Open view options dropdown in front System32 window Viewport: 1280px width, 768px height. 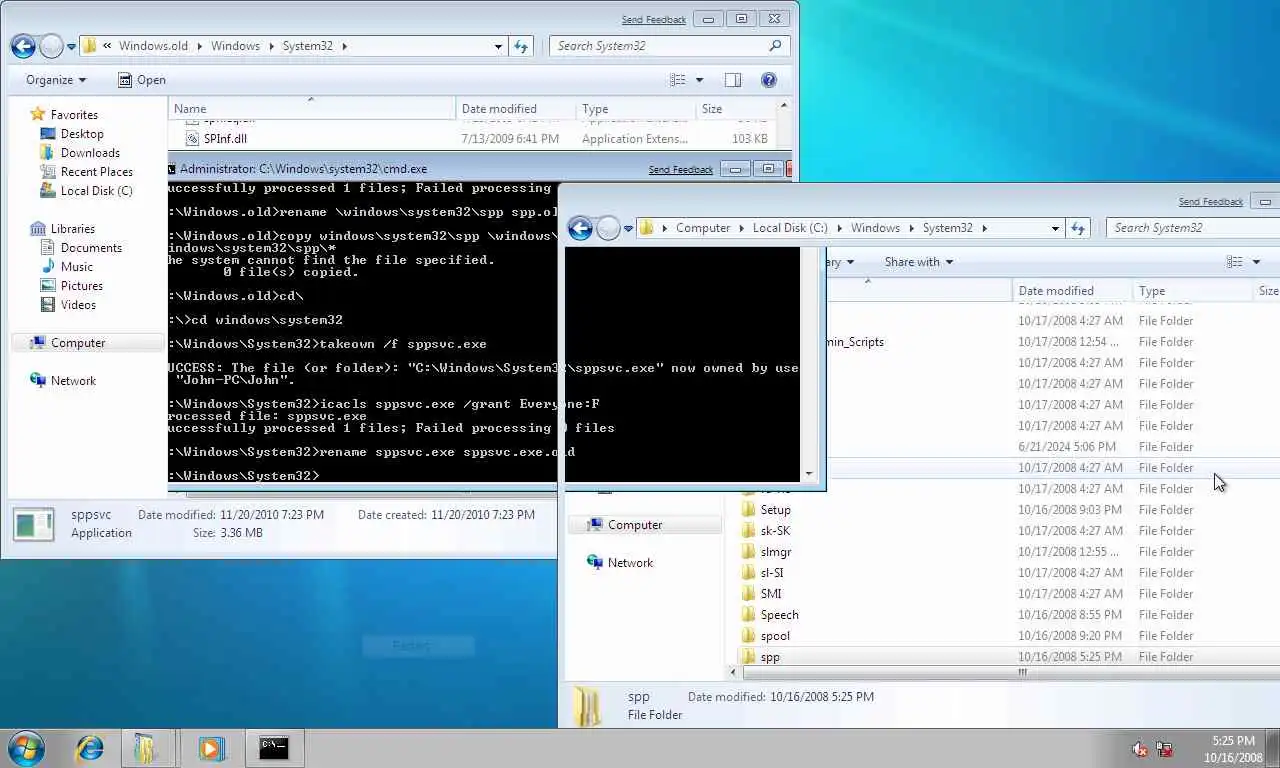pyautogui.click(x=1256, y=262)
